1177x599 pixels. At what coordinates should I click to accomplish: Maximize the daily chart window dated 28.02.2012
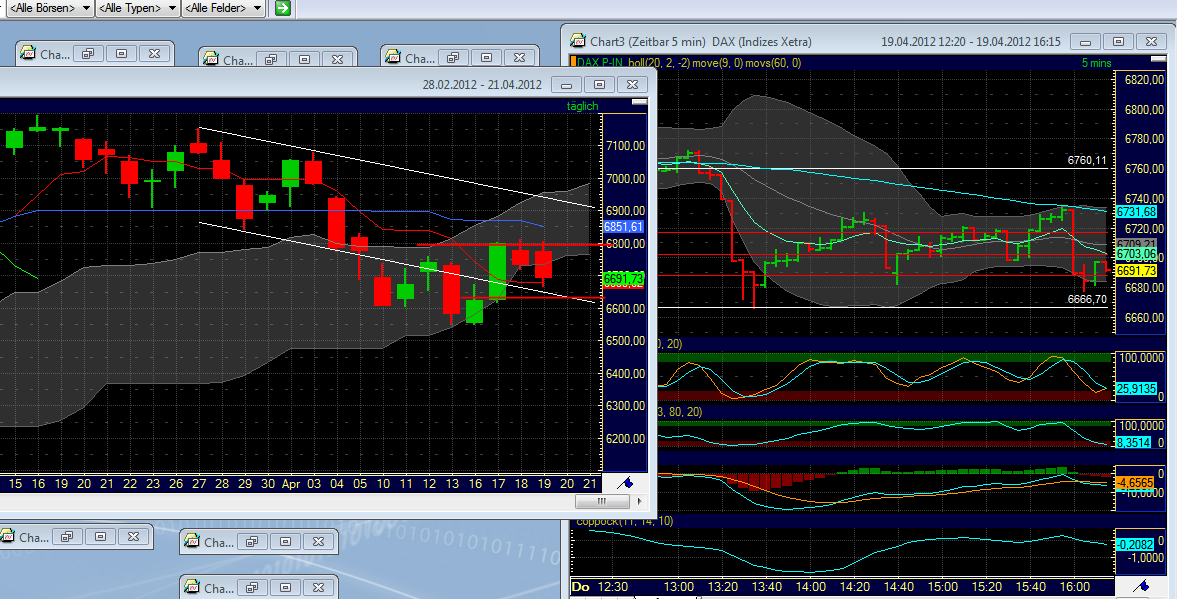pyautogui.click(x=600, y=85)
